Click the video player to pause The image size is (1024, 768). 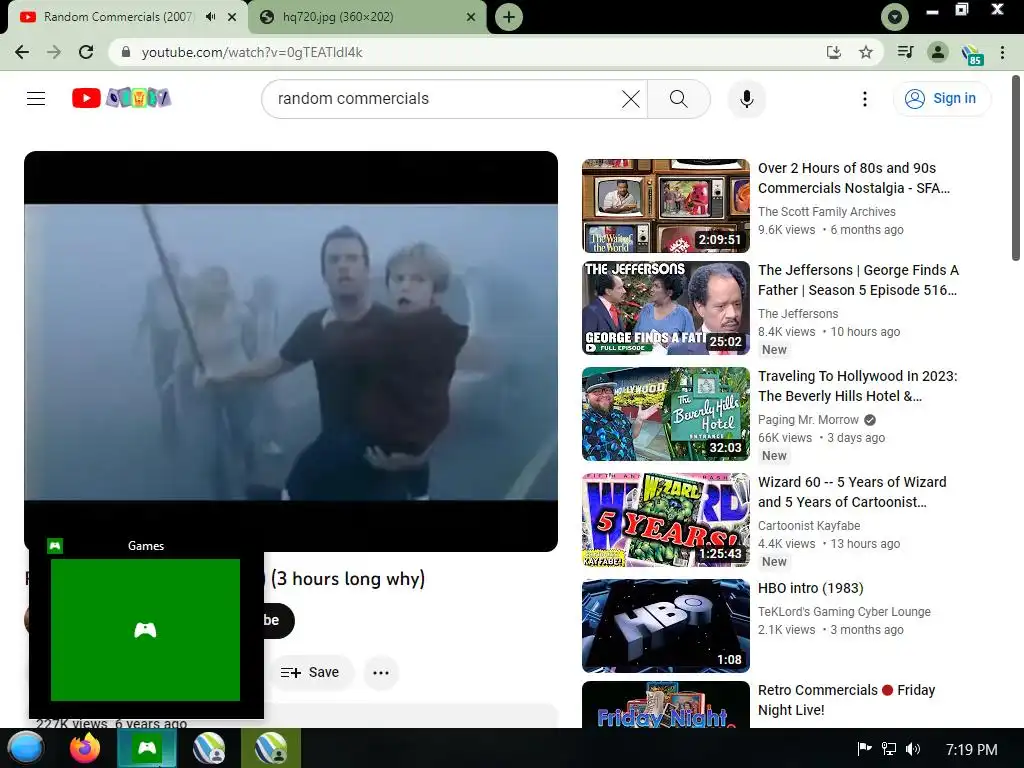click(x=291, y=351)
